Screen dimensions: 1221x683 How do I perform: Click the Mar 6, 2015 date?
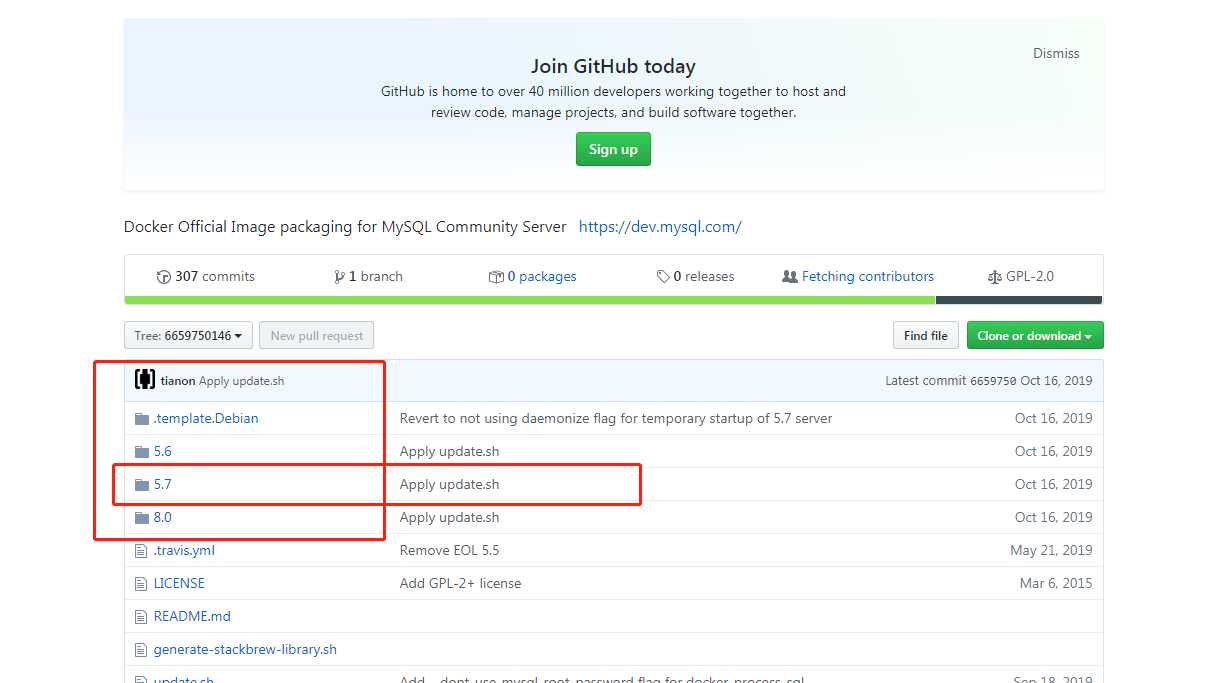tap(1056, 583)
